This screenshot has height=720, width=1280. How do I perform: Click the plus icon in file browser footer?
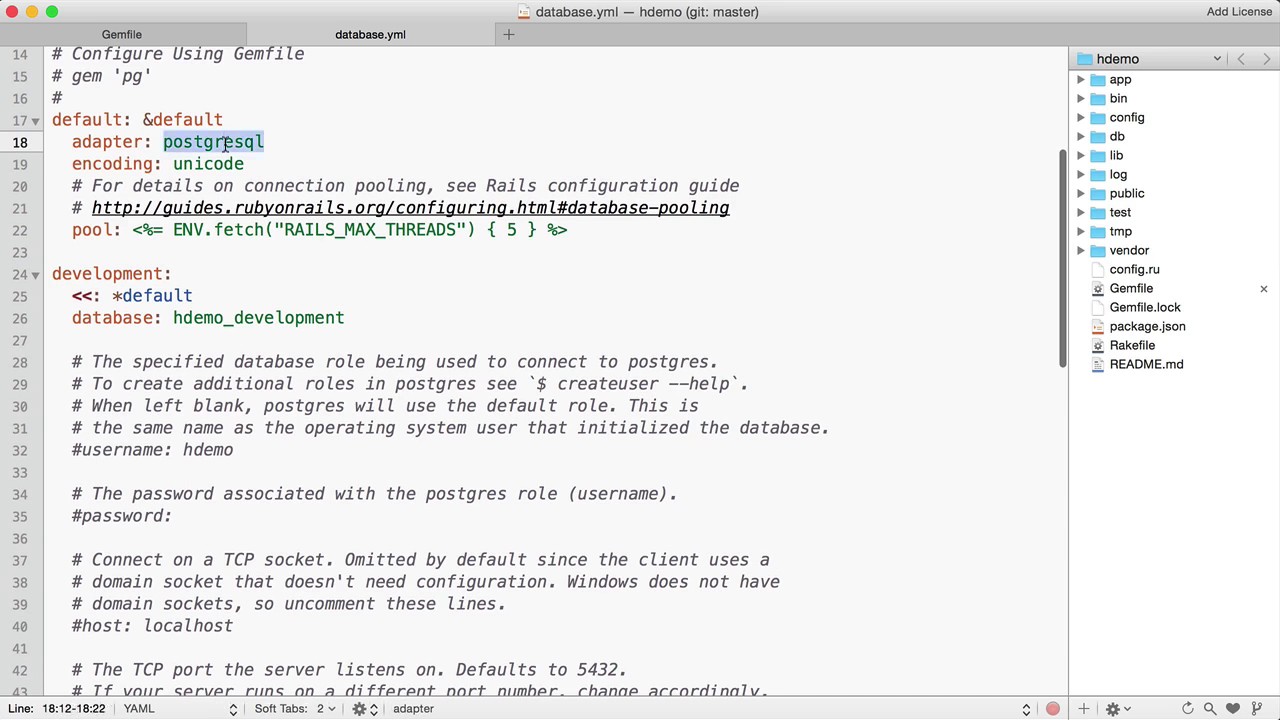point(1083,709)
